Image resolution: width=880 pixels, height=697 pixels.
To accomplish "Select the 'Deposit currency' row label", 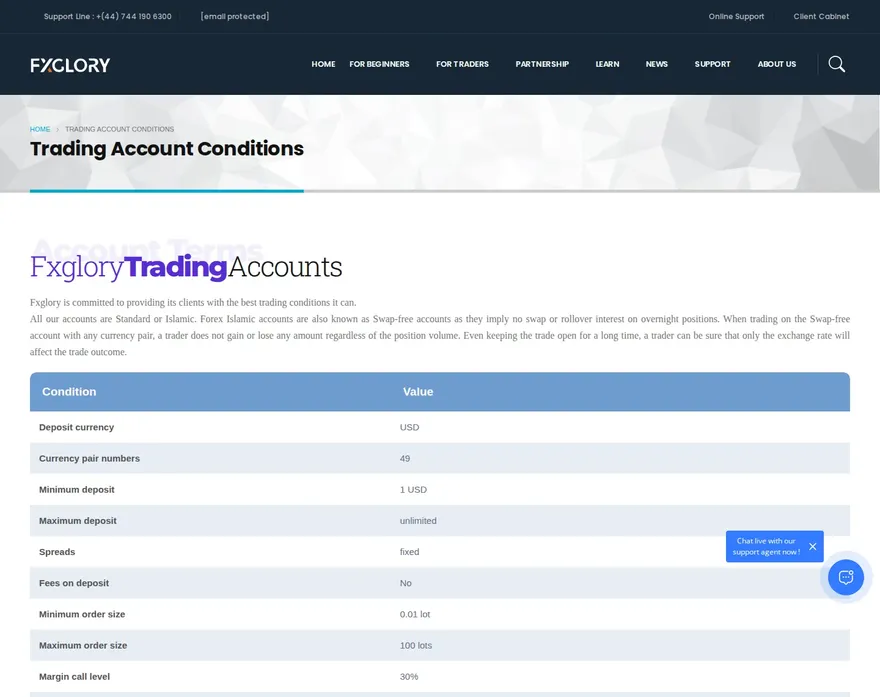I will click(76, 427).
